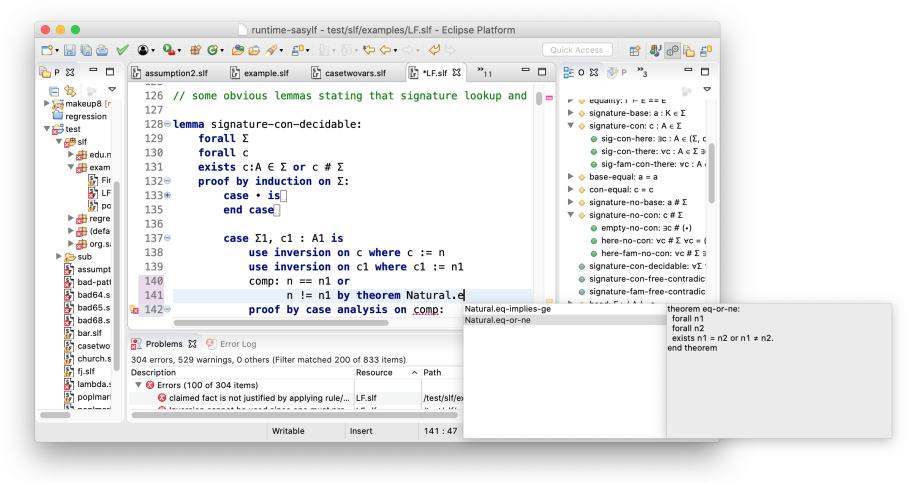Image resolution: width=909 pixels, height=483 pixels.
Task: Click the Quick Access search field
Action: (577, 50)
